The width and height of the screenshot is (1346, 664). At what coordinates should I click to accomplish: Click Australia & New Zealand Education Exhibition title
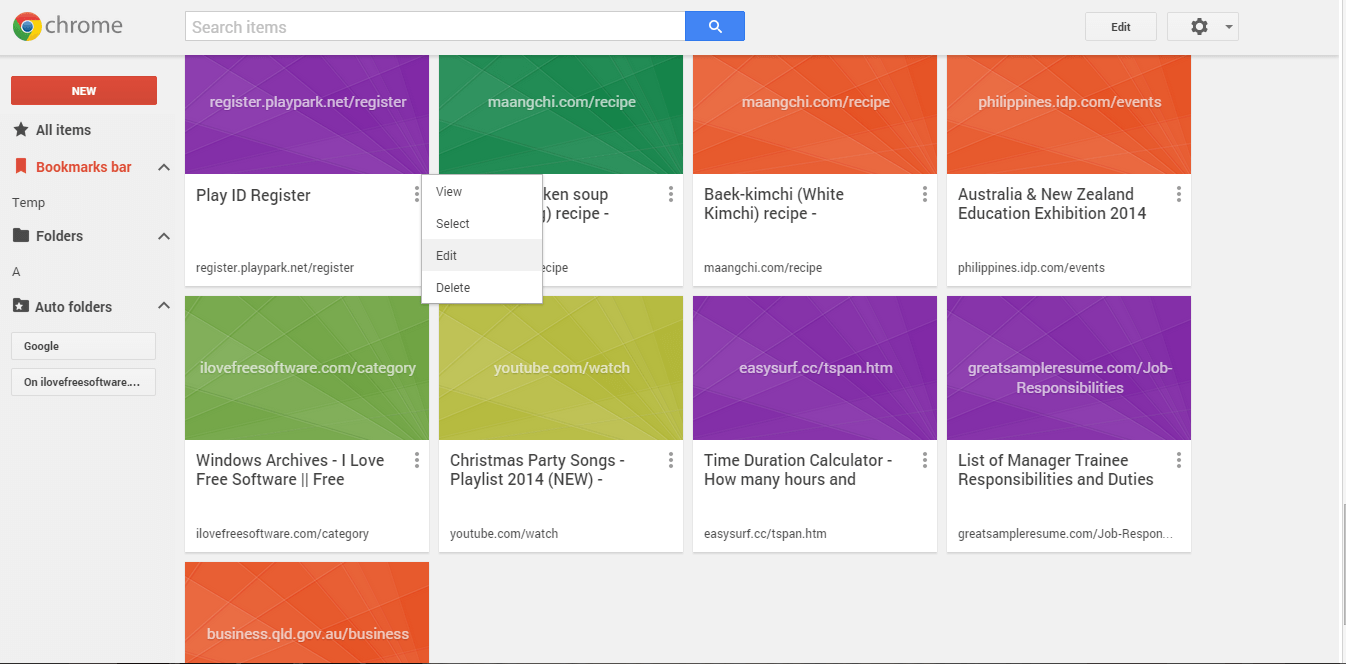(1052, 204)
